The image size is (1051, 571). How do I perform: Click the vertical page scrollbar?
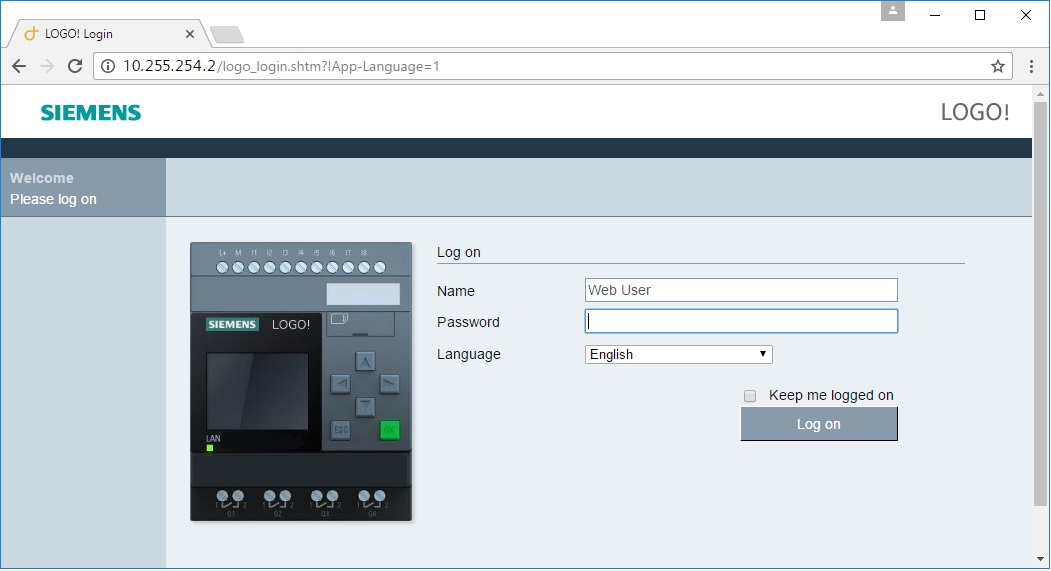click(1040, 302)
